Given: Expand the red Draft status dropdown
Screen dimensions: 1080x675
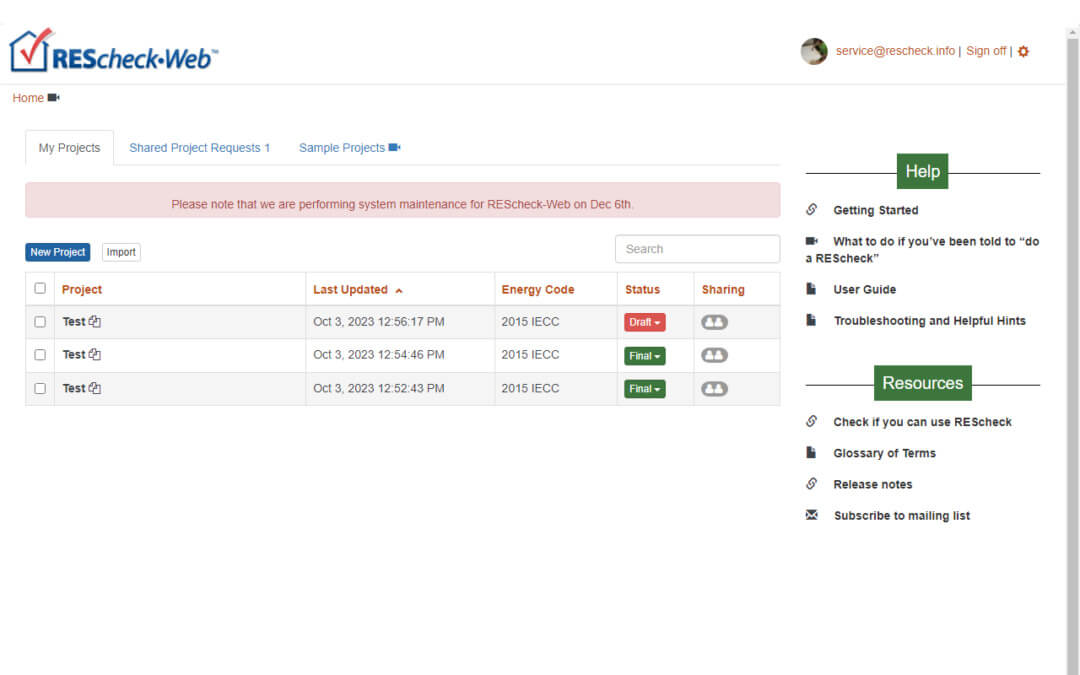Looking at the screenshot, I should pyautogui.click(x=644, y=323).
